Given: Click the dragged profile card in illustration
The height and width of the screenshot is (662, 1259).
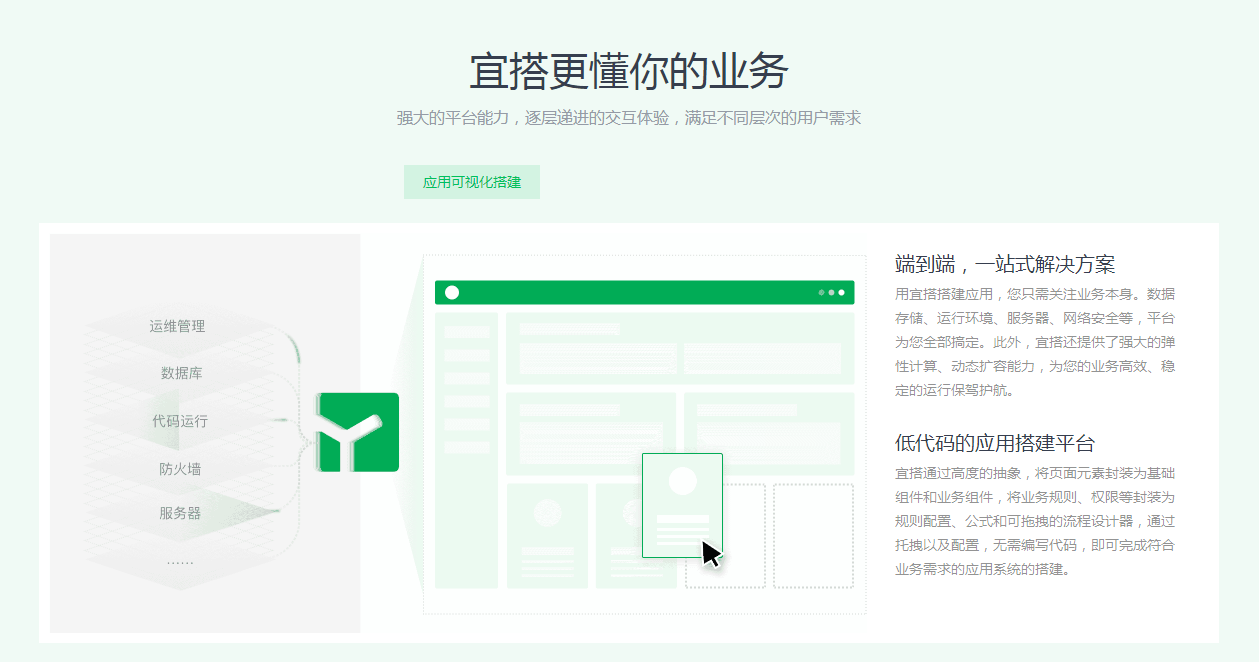Looking at the screenshot, I should (x=682, y=505).
